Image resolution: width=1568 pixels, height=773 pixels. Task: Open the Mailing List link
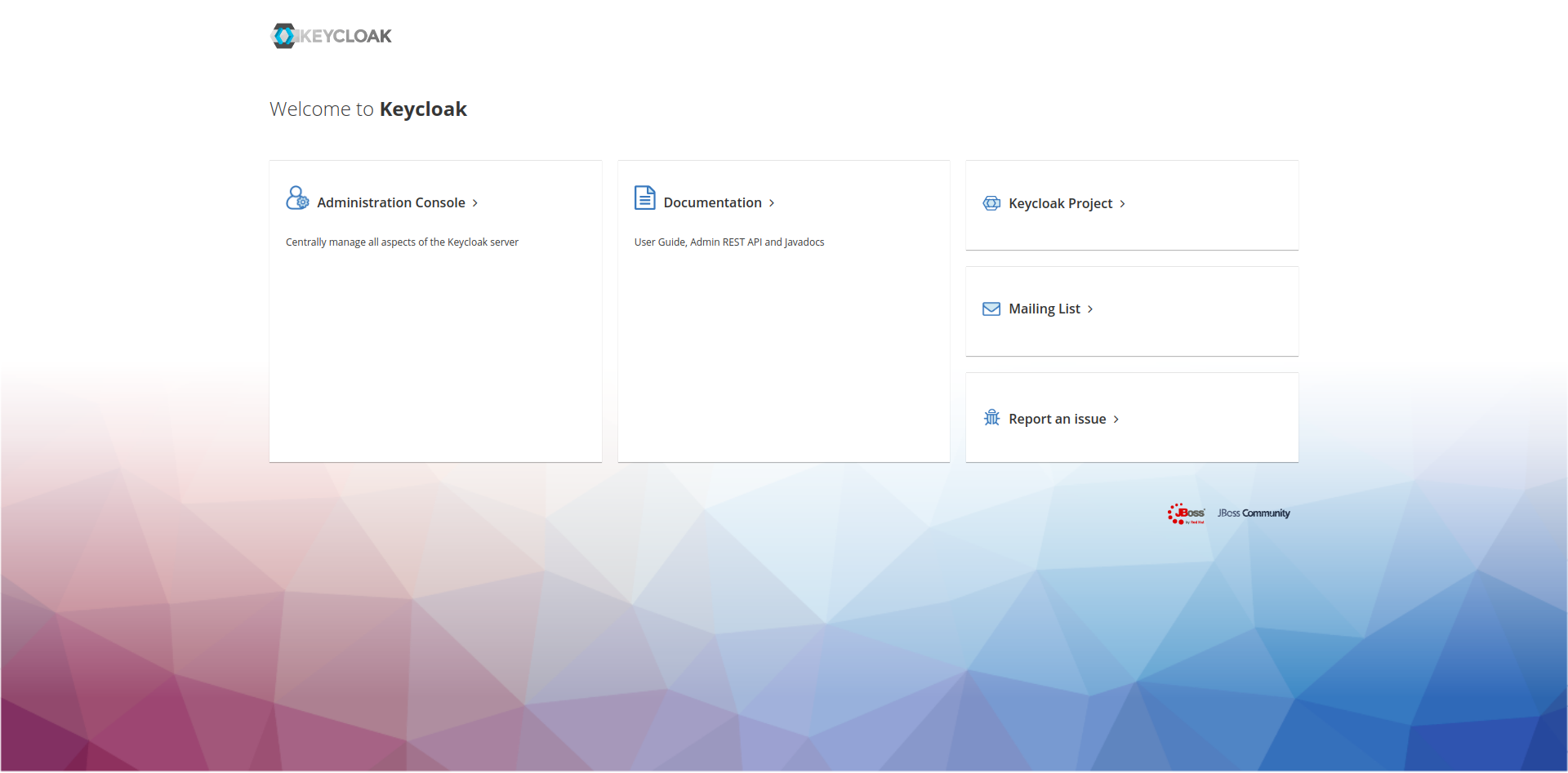1045,309
